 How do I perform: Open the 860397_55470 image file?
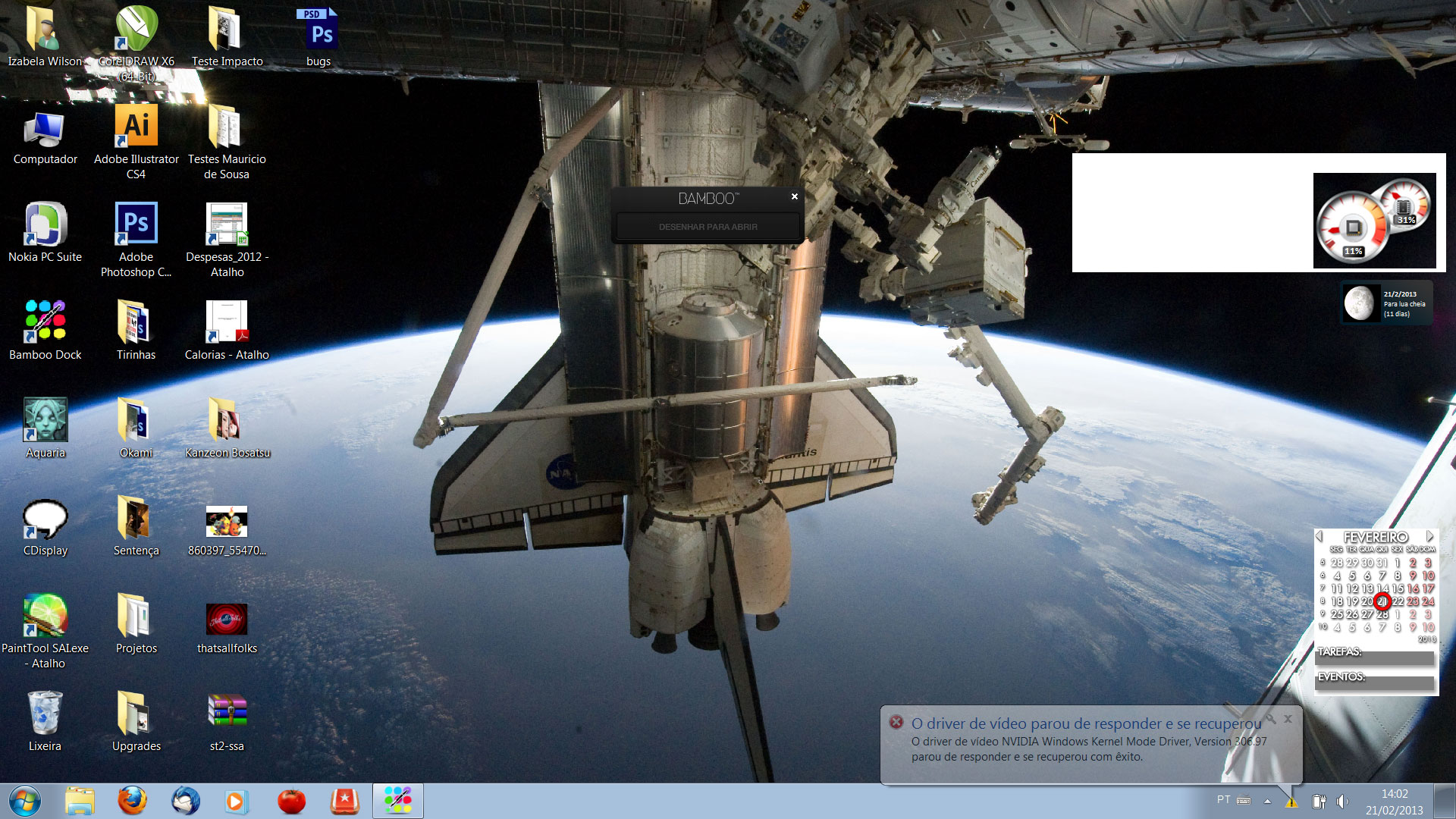227,529
